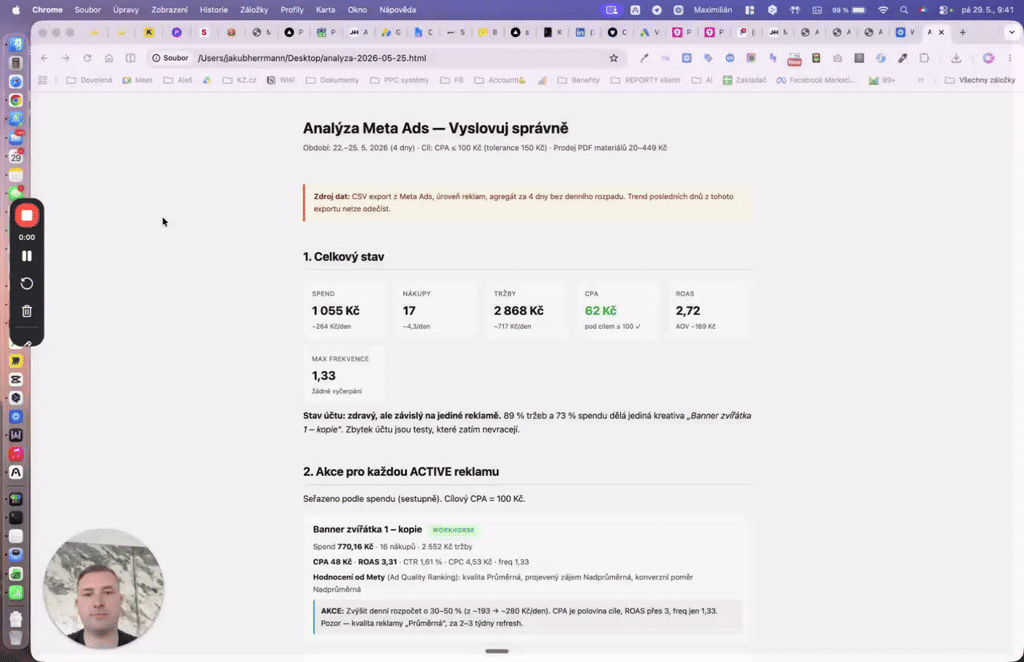Open the Profily menu

[x=292, y=10]
